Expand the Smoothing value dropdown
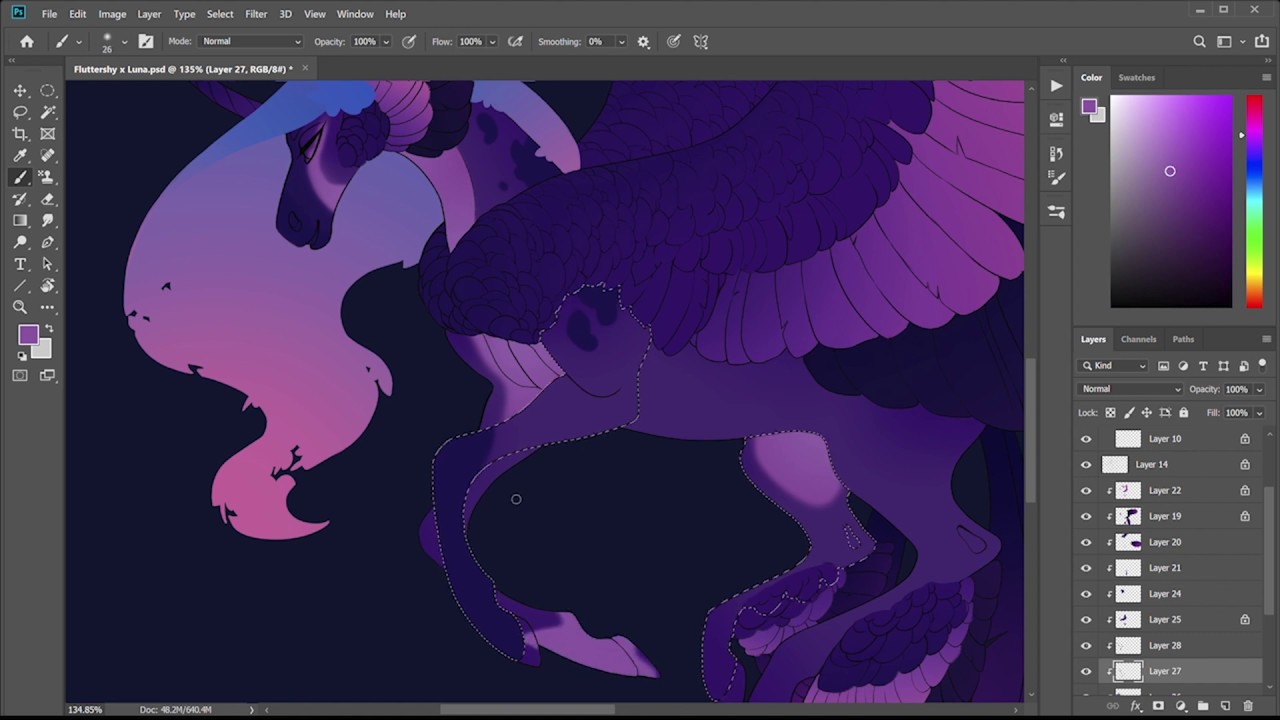This screenshot has height=720, width=1280. (621, 42)
